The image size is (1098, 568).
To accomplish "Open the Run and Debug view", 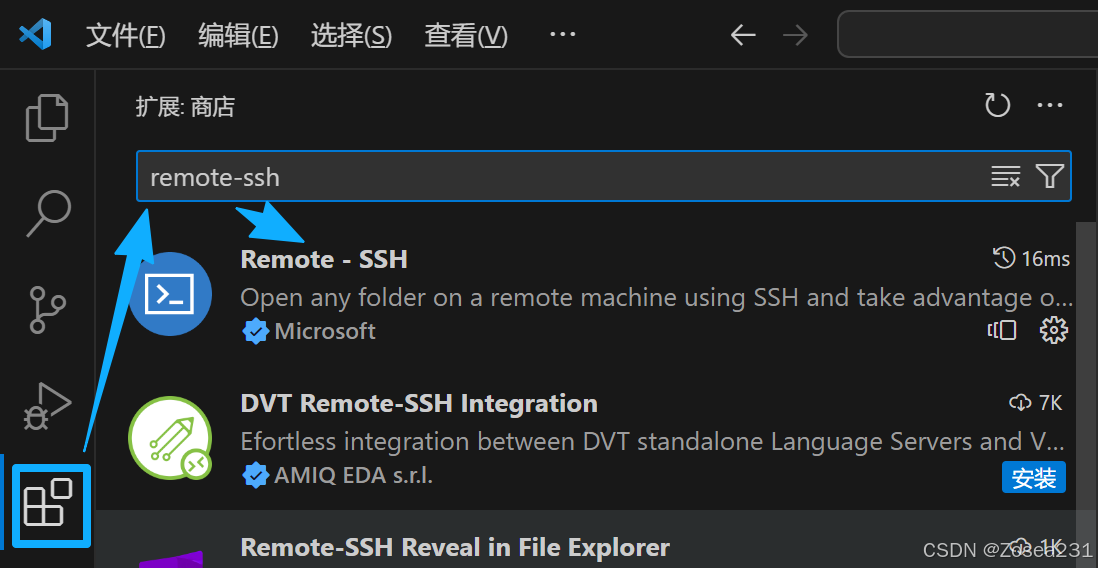I will pos(47,406).
